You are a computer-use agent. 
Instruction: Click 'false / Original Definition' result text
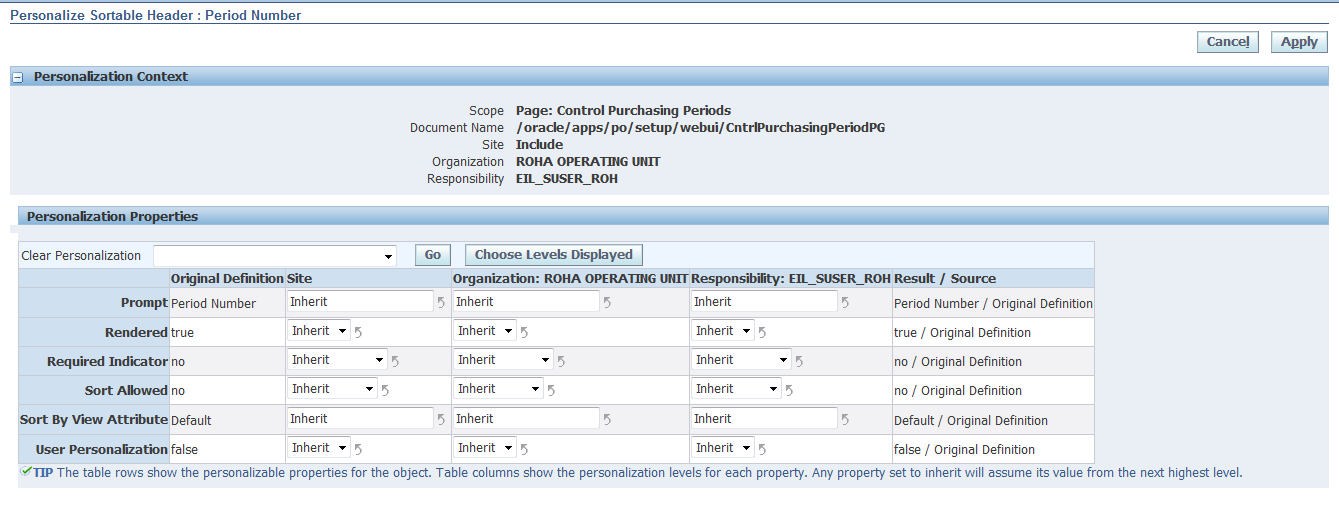click(x=964, y=449)
